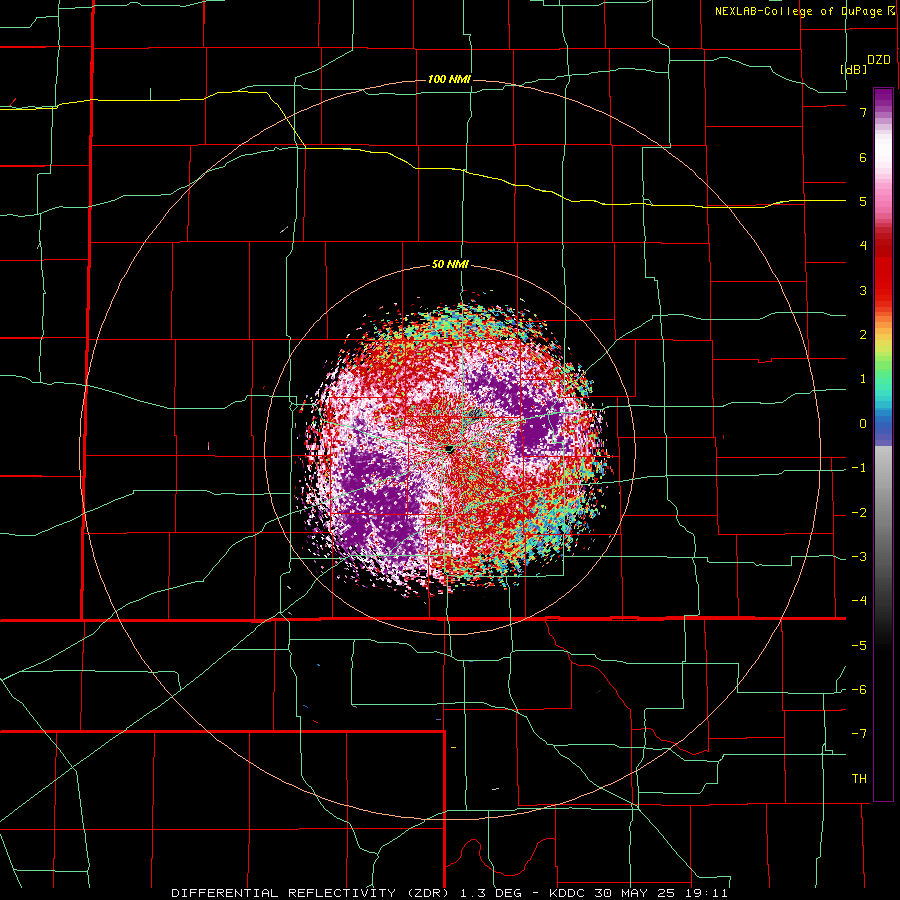This screenshot has width=900, height=900.
Task: Click the "-3" value on the color scale
Action: point(859,557)
